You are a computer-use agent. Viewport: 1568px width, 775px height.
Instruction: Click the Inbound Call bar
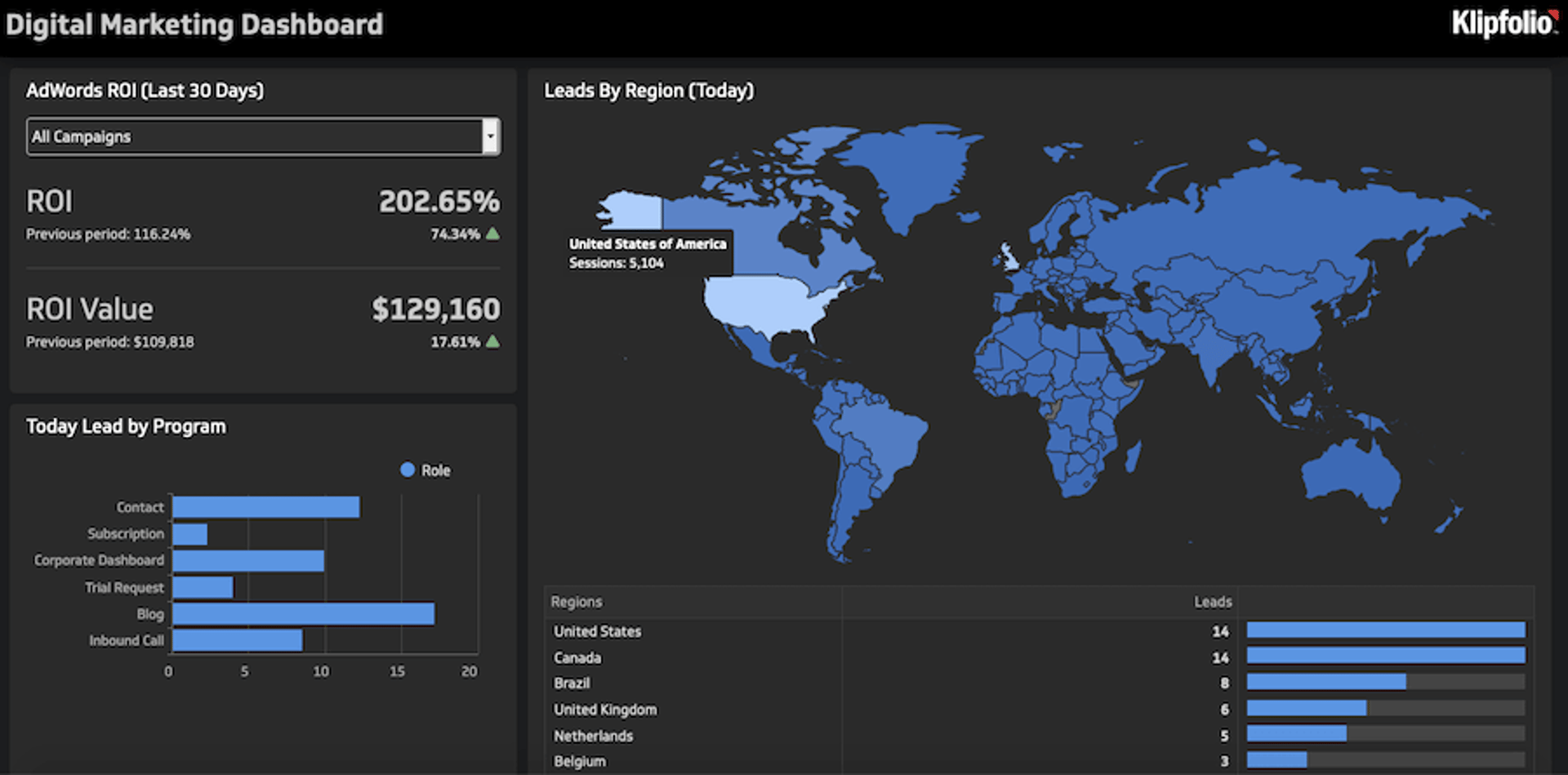click(x=237, y=641)
